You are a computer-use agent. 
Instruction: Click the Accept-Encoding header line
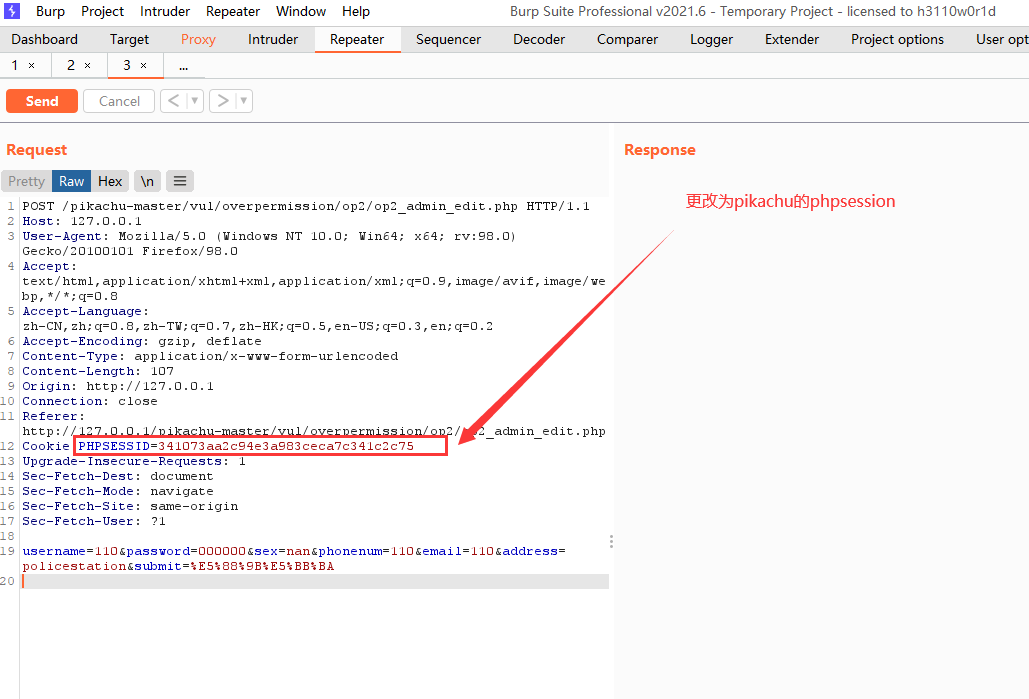142,341
